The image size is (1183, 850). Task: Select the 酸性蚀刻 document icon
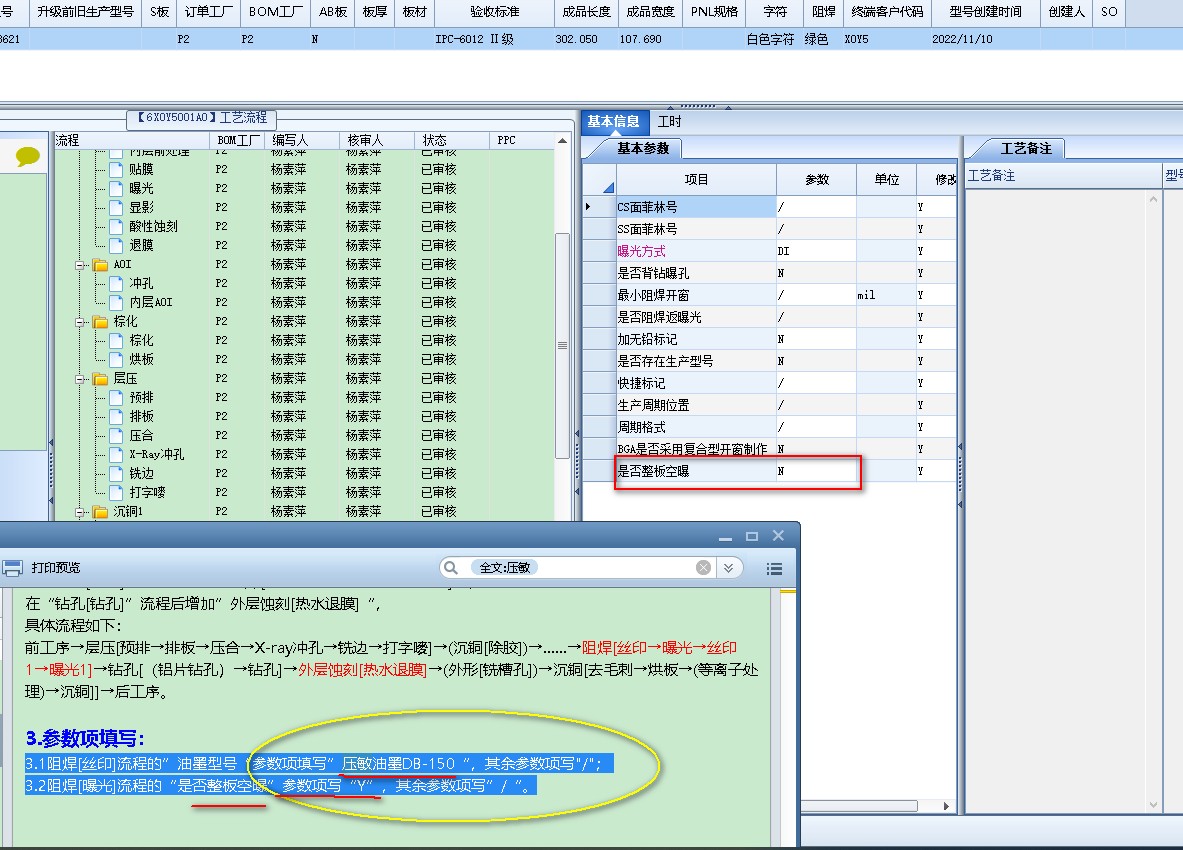[116, 226]
